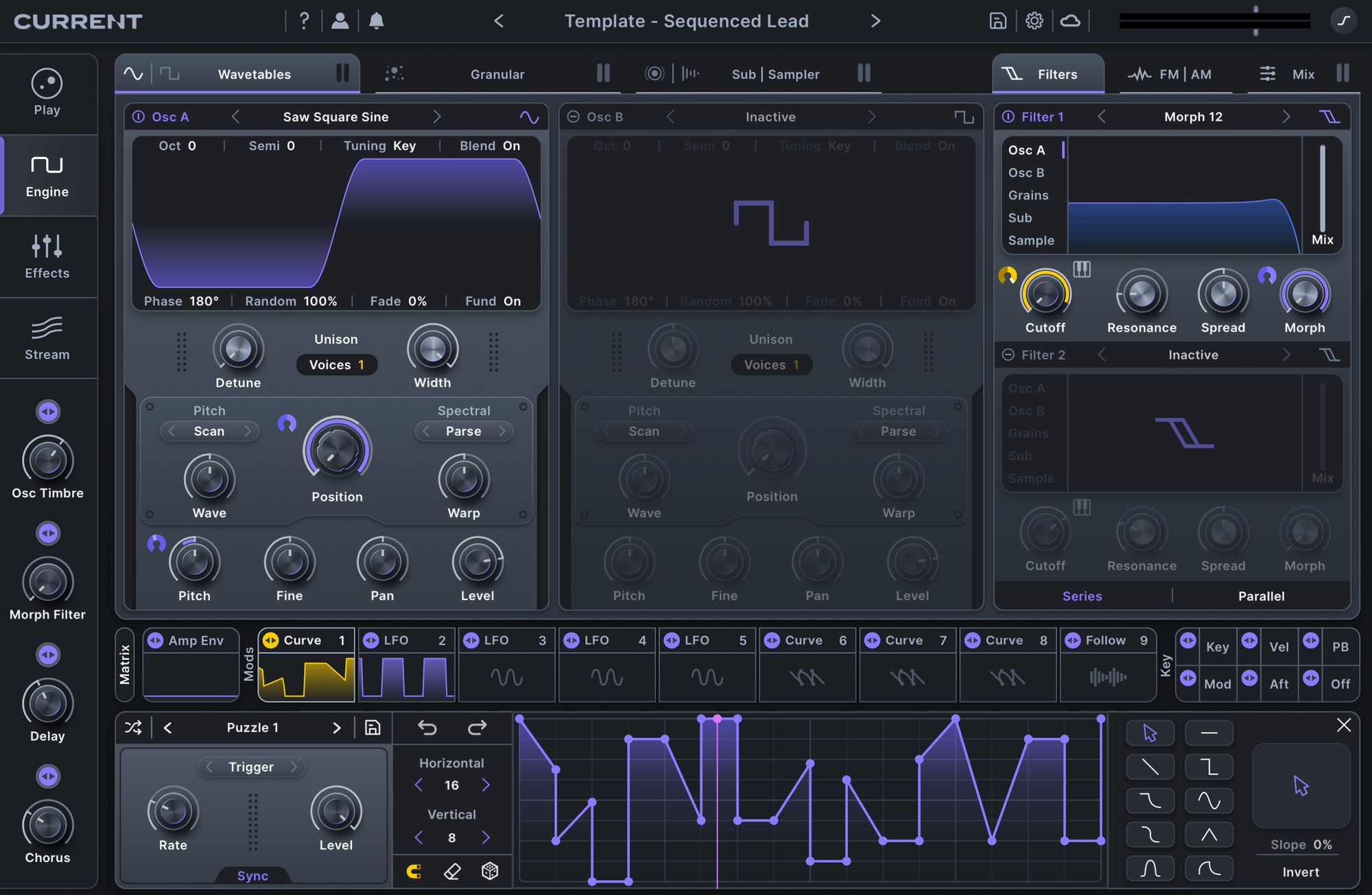Go to next Osc A wavetable preset

pyautogui.click(x=437, y=117)
